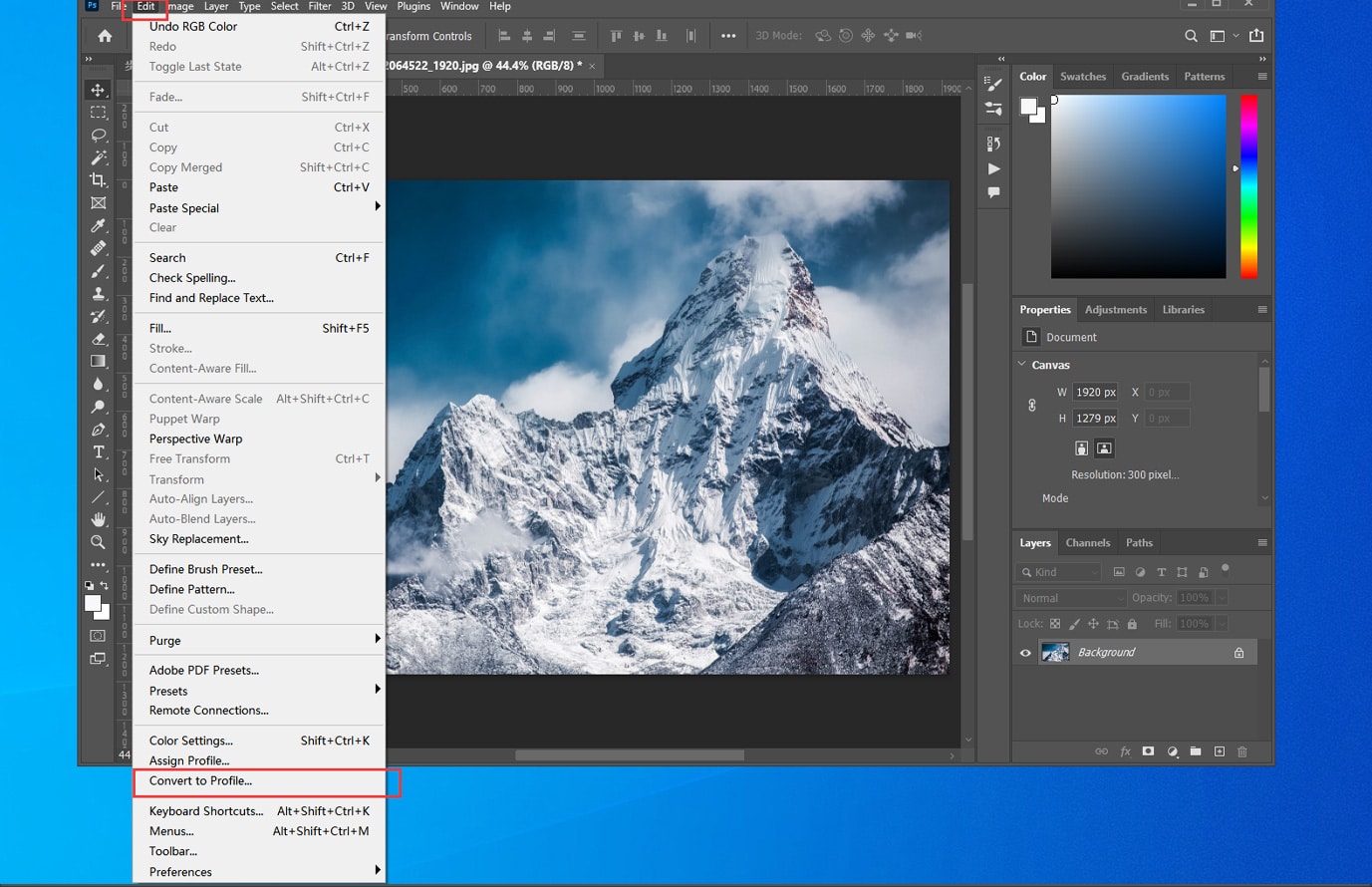Screen dimensions: 1372x887
Task: Click the Delete layer trash icon
Action: pos(1242,751)
